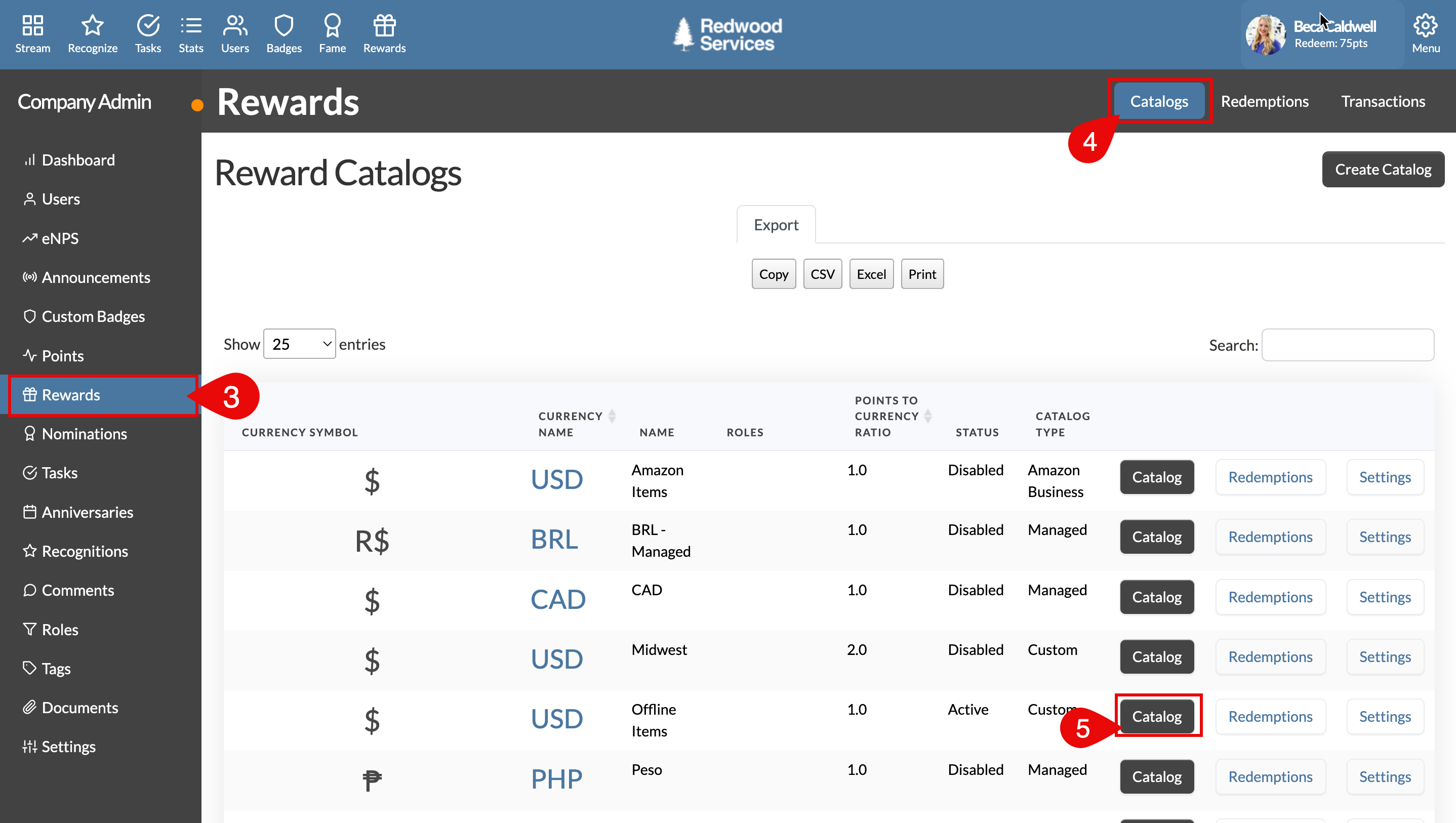Click the Fame ribbon icon
1456x823 pixels.
coord(332,26)
